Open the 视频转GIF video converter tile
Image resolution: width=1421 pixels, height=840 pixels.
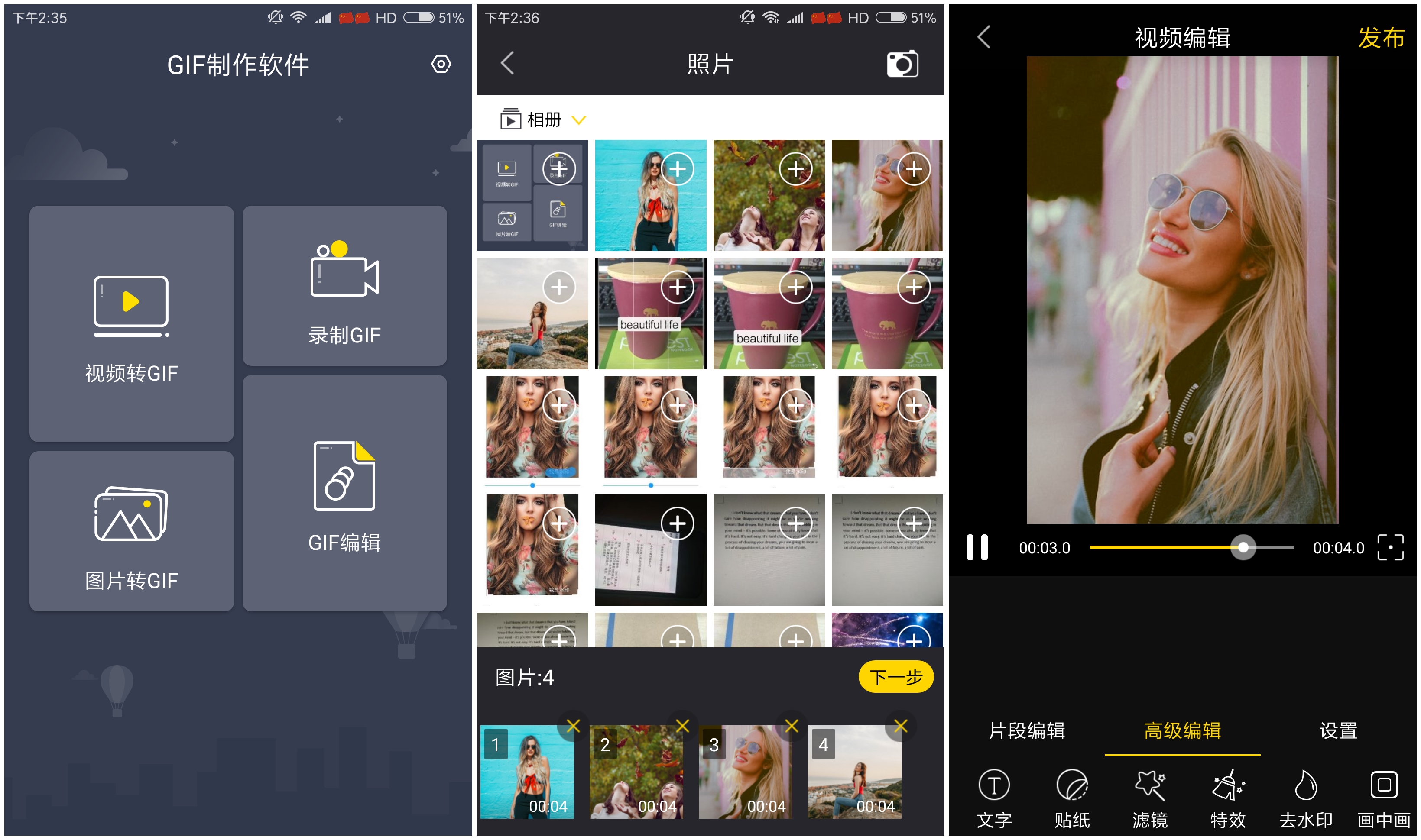131,324
